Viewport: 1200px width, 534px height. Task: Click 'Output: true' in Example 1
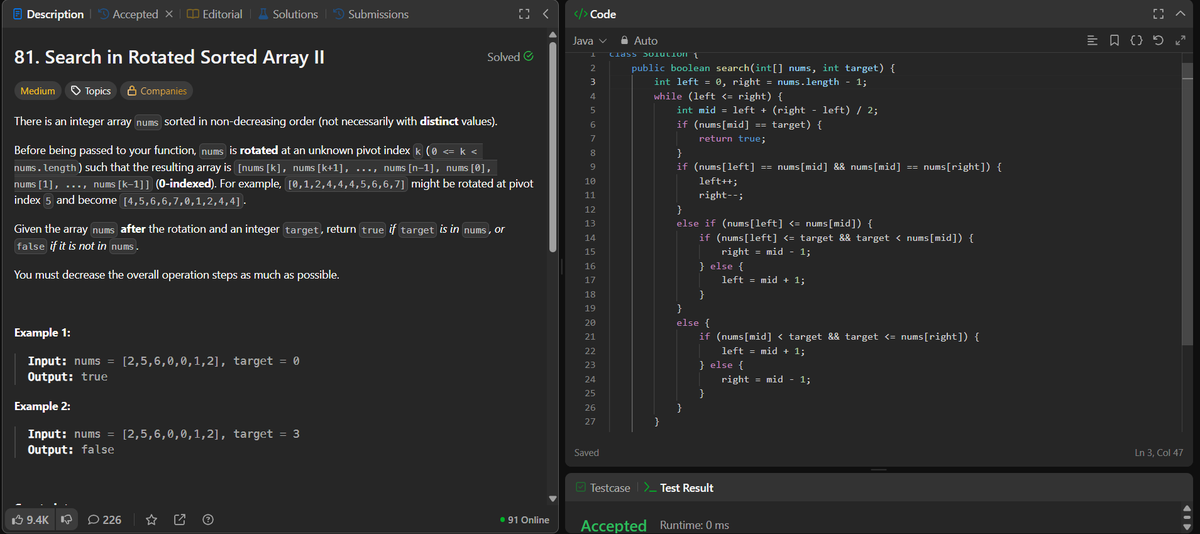pyautogui.click(x=67, y=377)
